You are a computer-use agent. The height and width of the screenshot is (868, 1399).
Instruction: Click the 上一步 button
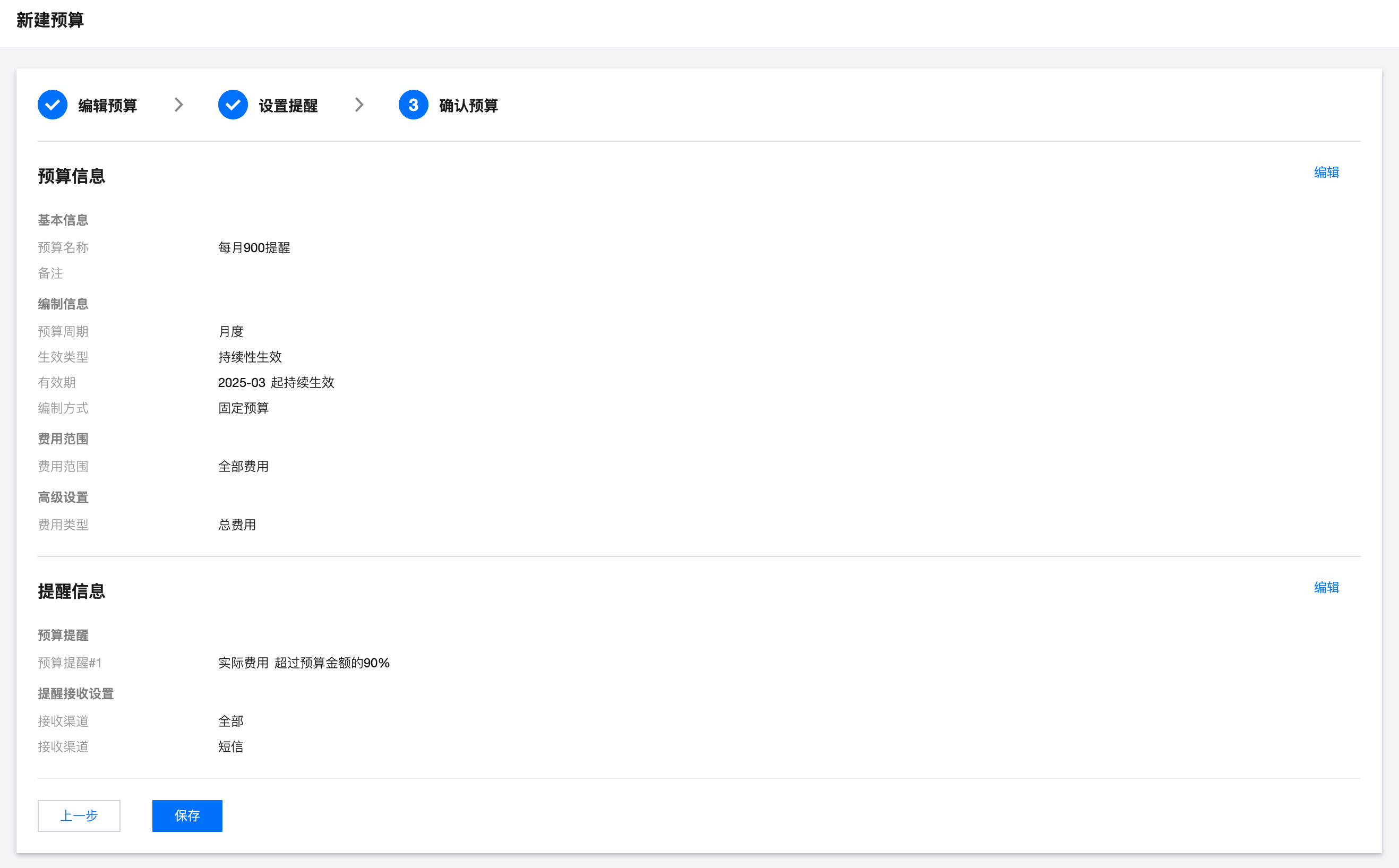tap(79, 815)
